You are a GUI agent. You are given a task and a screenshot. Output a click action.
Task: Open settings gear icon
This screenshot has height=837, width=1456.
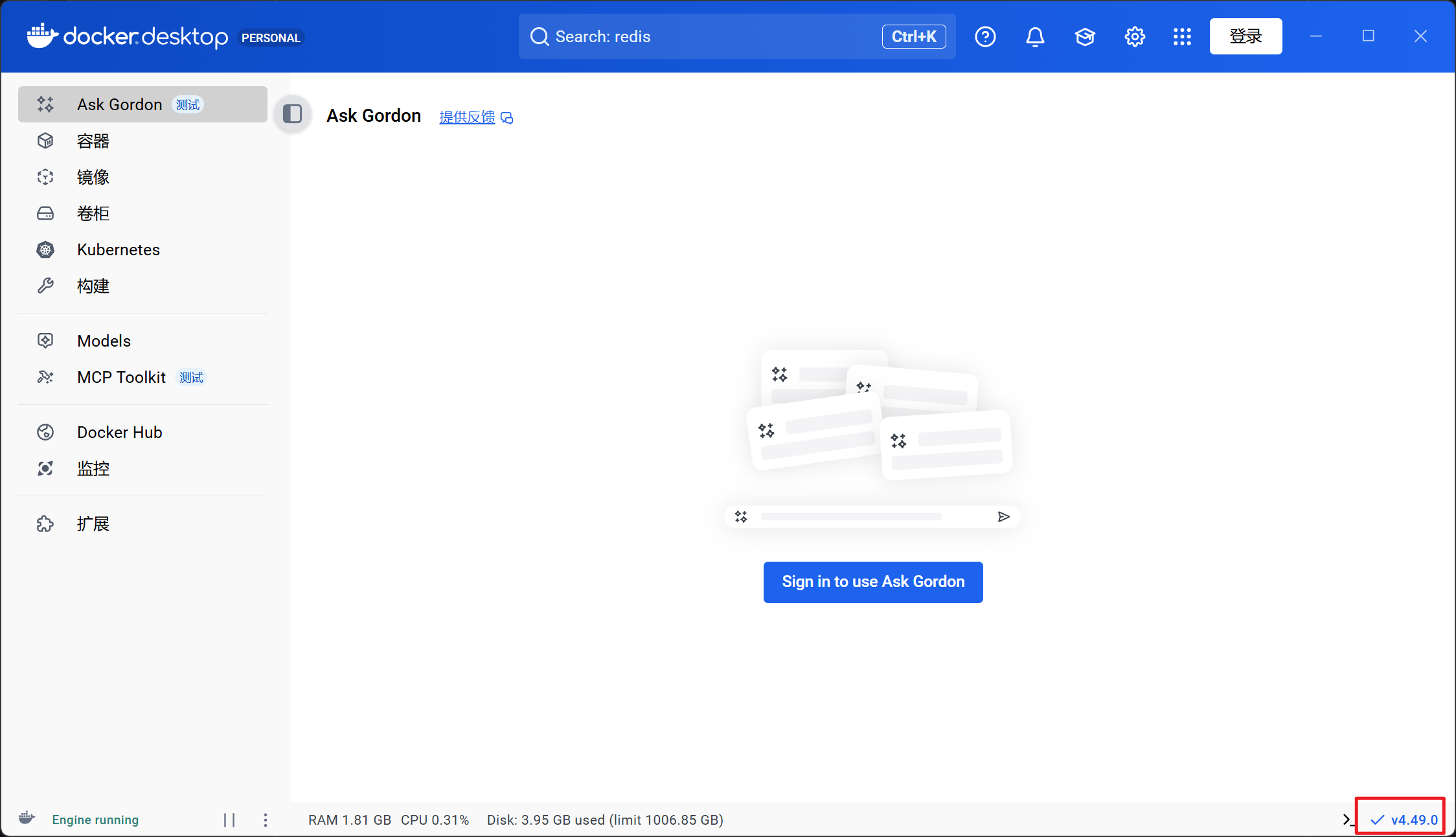(1134, 37)
